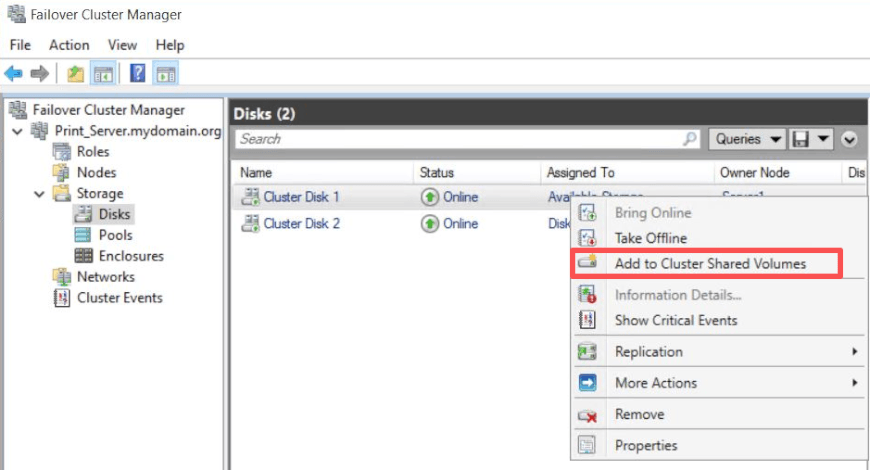Select the Storage tree item
Screen dimensions: 870x470
100,194
